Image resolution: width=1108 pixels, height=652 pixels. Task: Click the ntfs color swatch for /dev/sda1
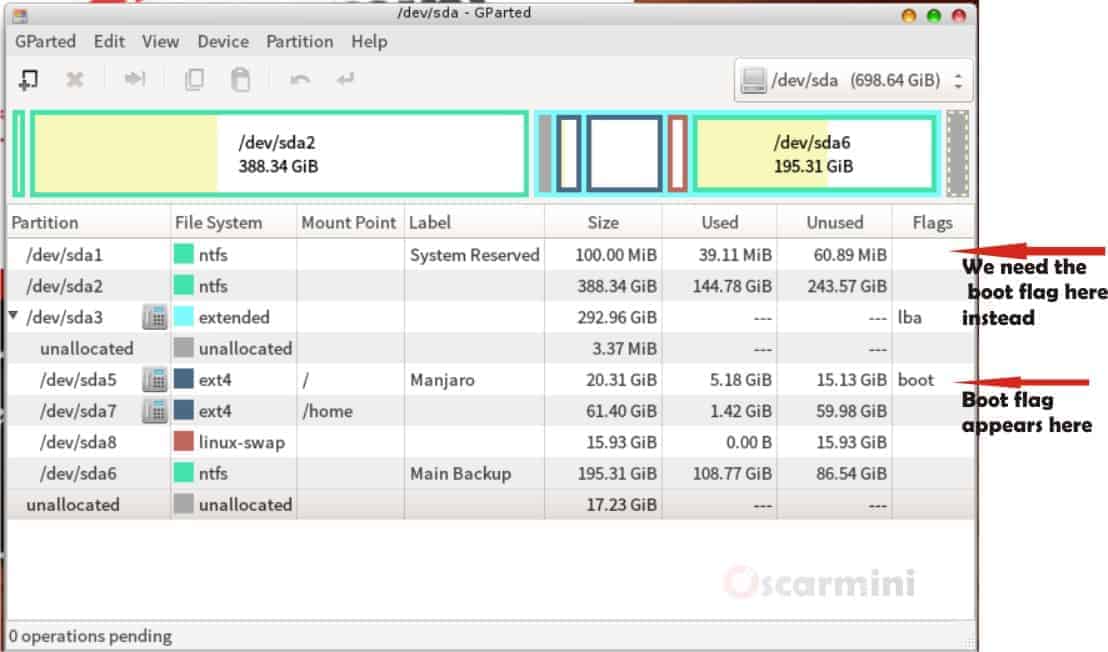(x=184, y=255)
